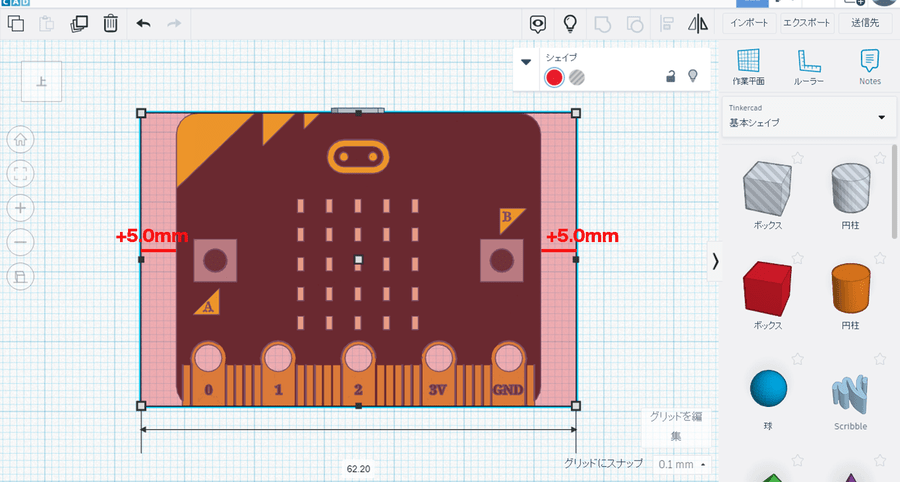Click the right +5.0mm annotation text
900x482 pixels.
[x=582, y=236]
